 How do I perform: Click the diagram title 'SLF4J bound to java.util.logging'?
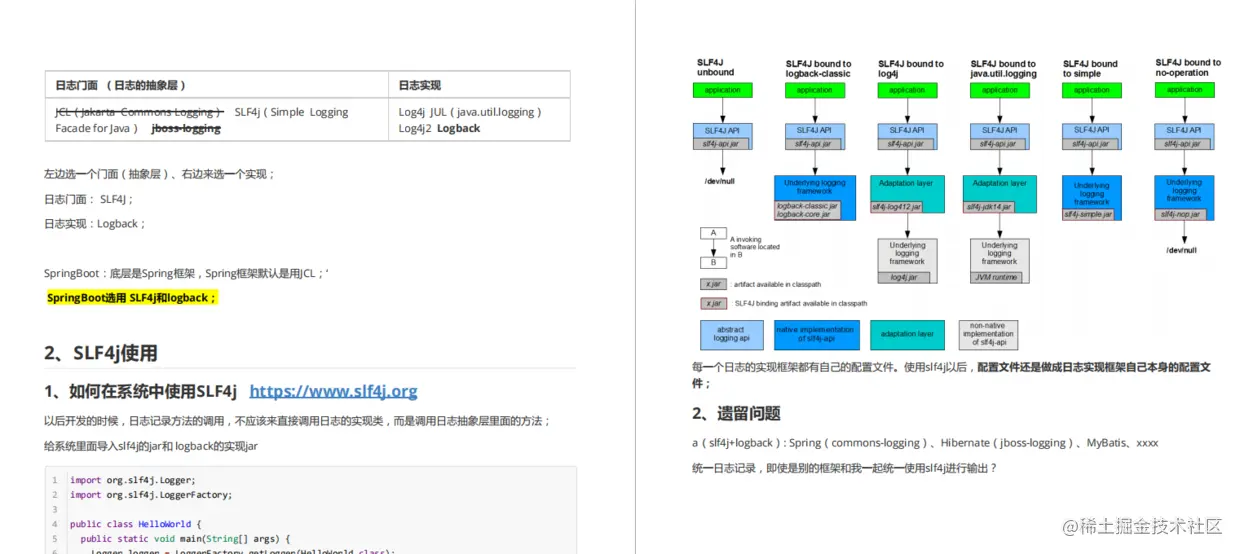tap(1004, 69)
